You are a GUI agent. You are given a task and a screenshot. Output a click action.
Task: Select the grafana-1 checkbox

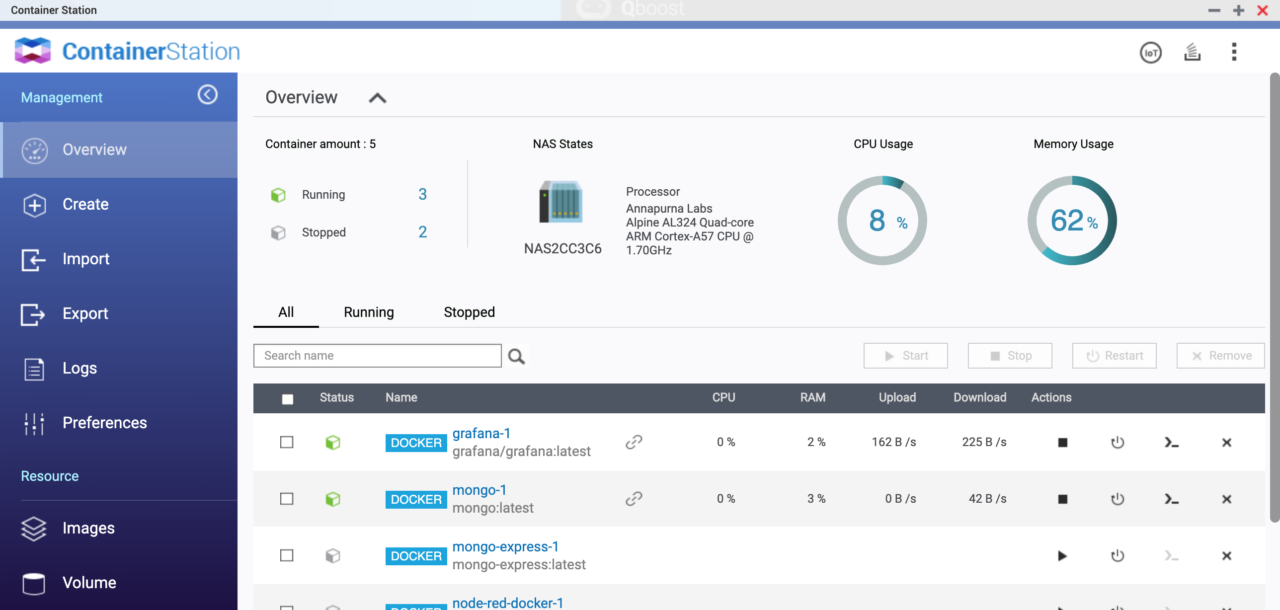pyautogui.click(x=287, y=442)
